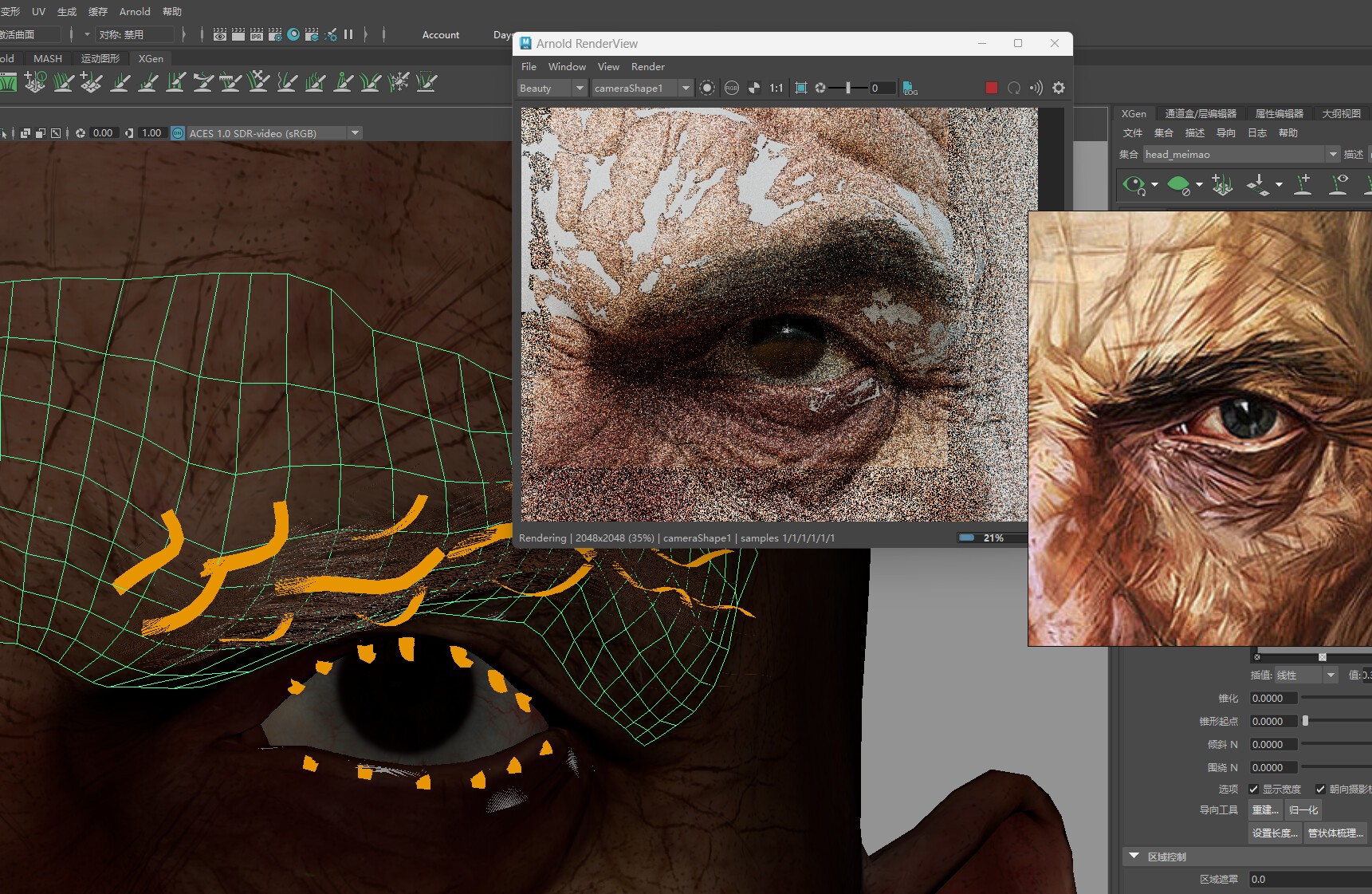Click the 重建... guide tool button

click(x=1264, y=809)
